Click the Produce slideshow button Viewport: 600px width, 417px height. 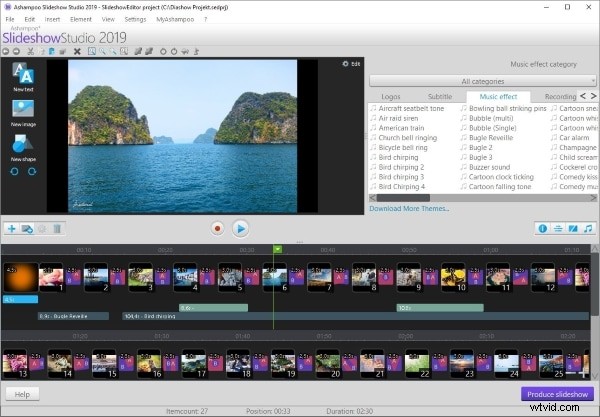pyautogui.click(x=557, y=394)
